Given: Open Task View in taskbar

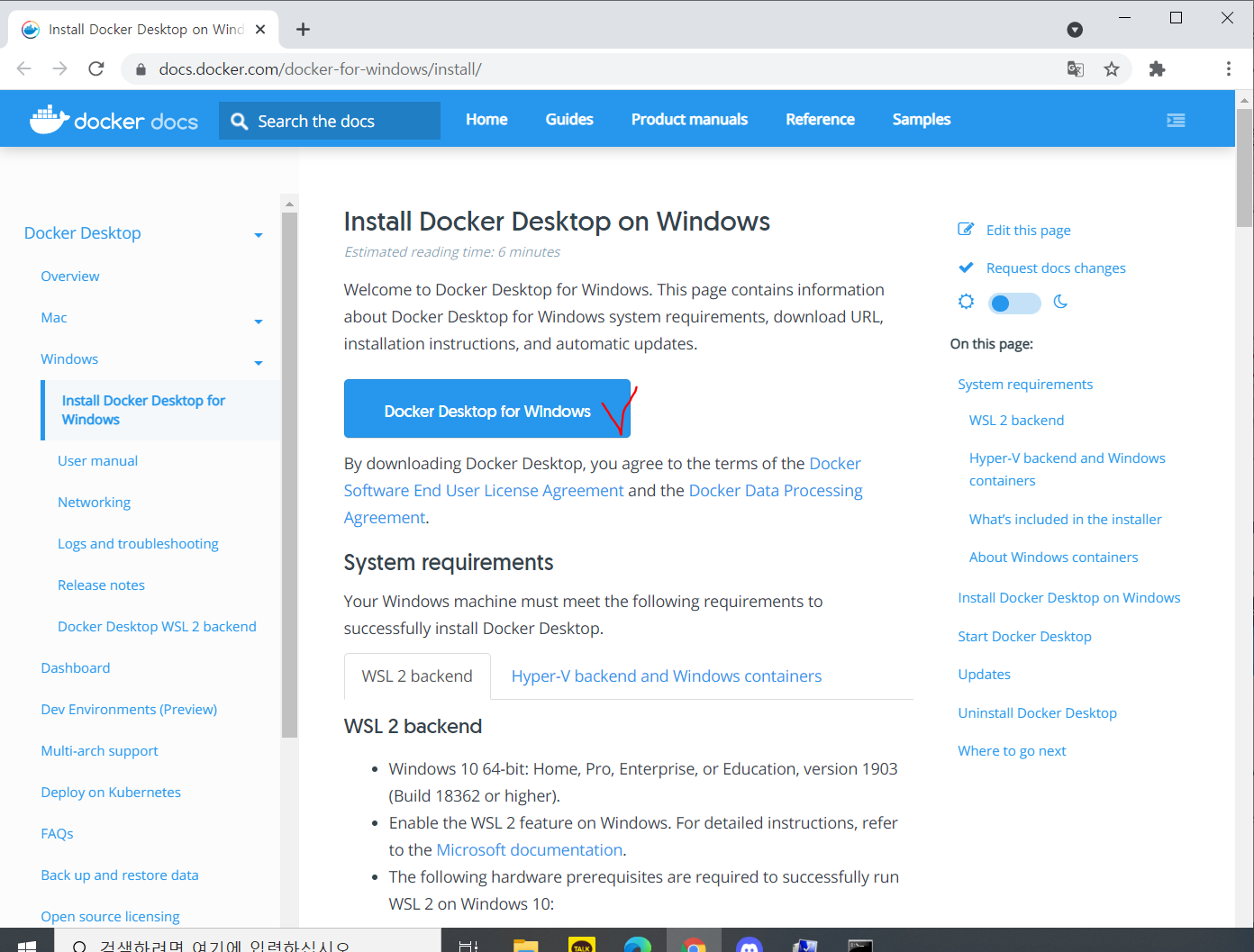Looking at the screenshot, I should 468,945.
